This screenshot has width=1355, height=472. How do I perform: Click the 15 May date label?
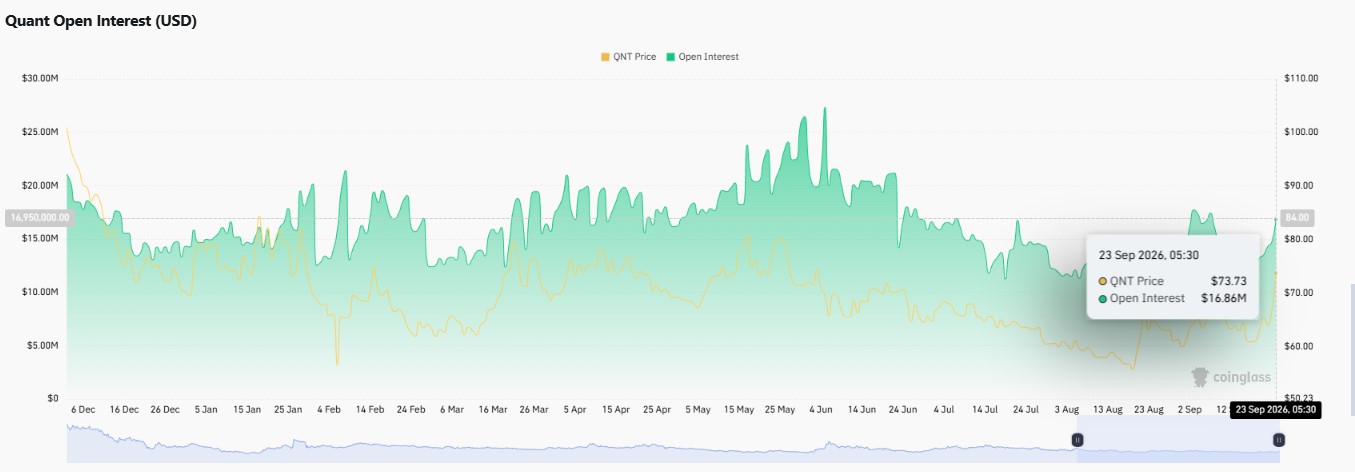(x=739, y=409)
